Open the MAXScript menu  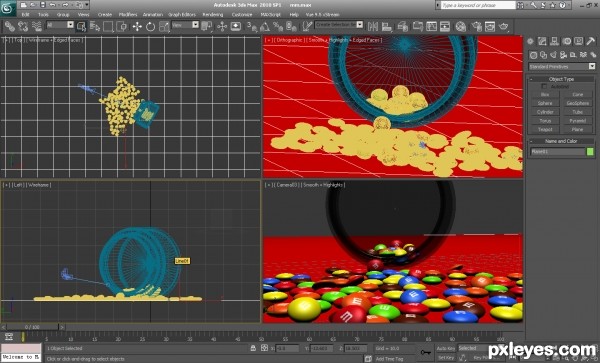click(x=271, y=15)
